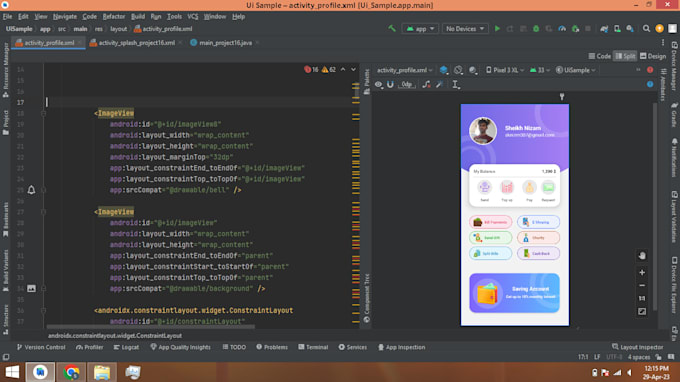Open the Version Control tool window
This screenshot has width=680, height=382.
coord(41,347)
